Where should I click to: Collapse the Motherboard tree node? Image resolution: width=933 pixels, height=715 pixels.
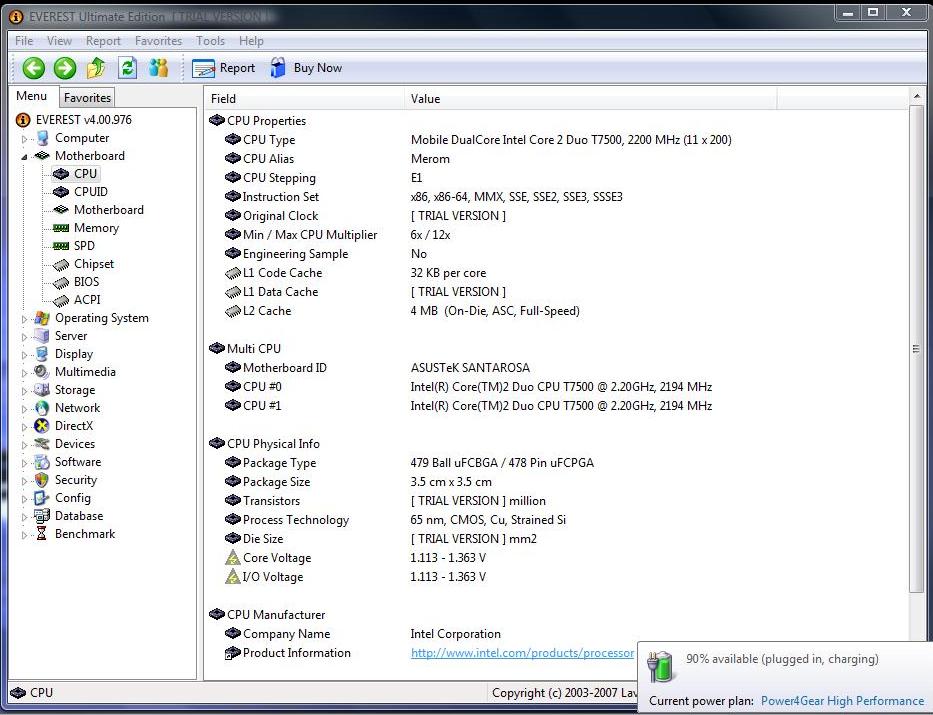(24, 157)
